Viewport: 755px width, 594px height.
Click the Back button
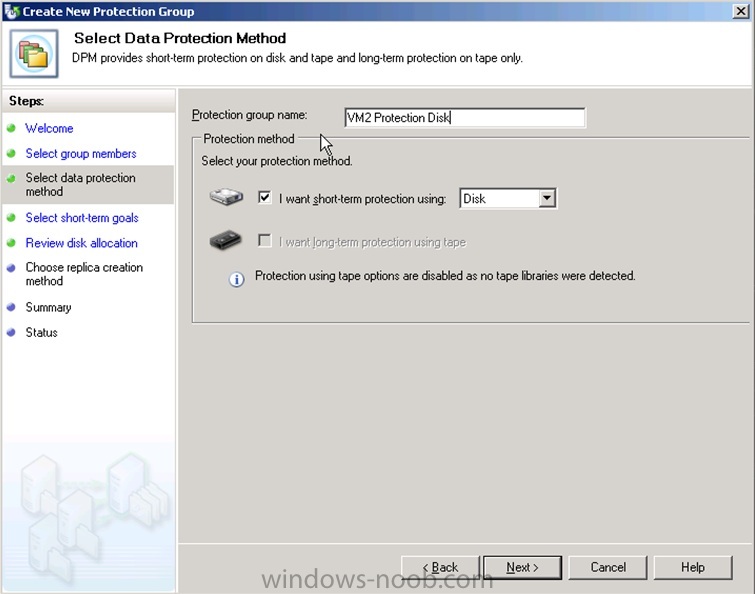440,568
